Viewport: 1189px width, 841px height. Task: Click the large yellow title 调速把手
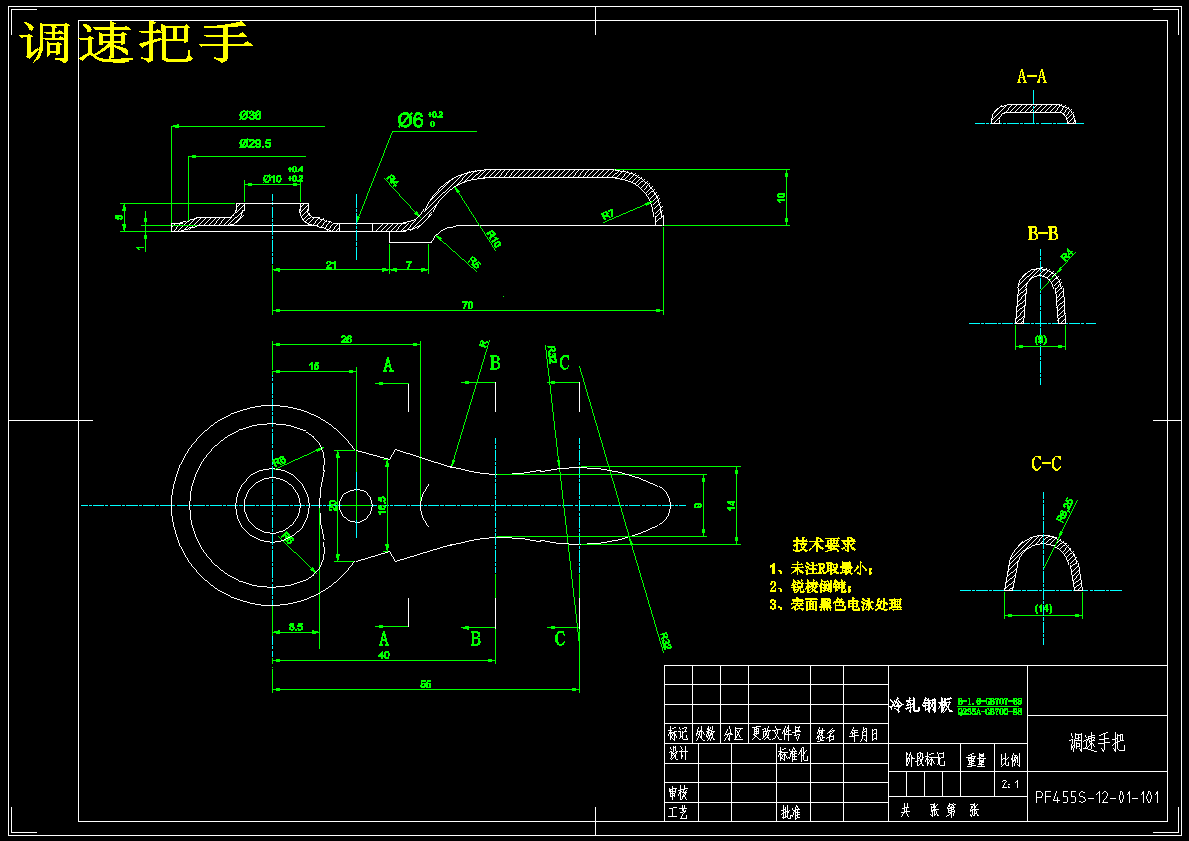click(x=136, y=42)
